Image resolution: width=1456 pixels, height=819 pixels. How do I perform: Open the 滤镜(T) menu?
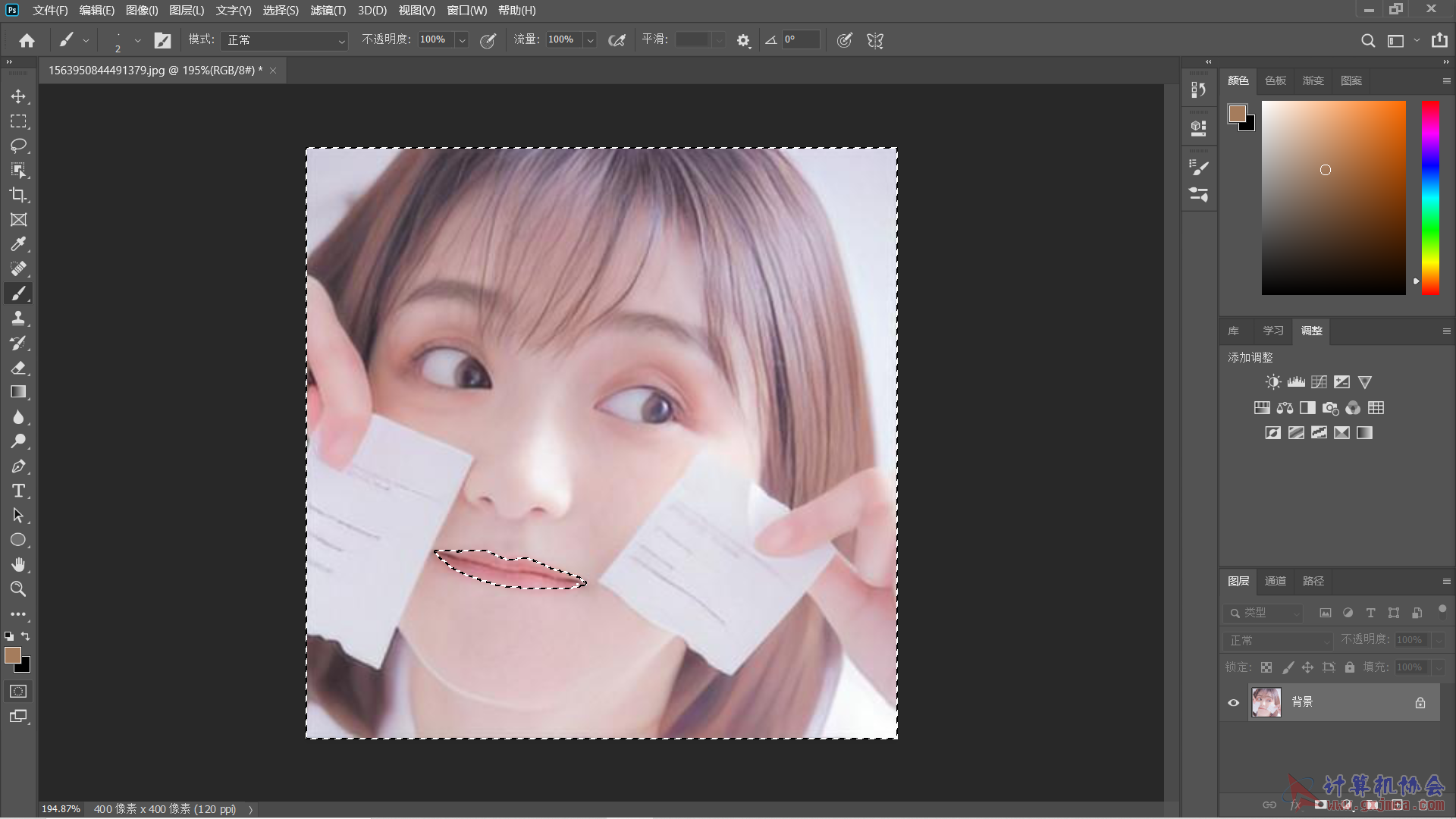point(328,11)
